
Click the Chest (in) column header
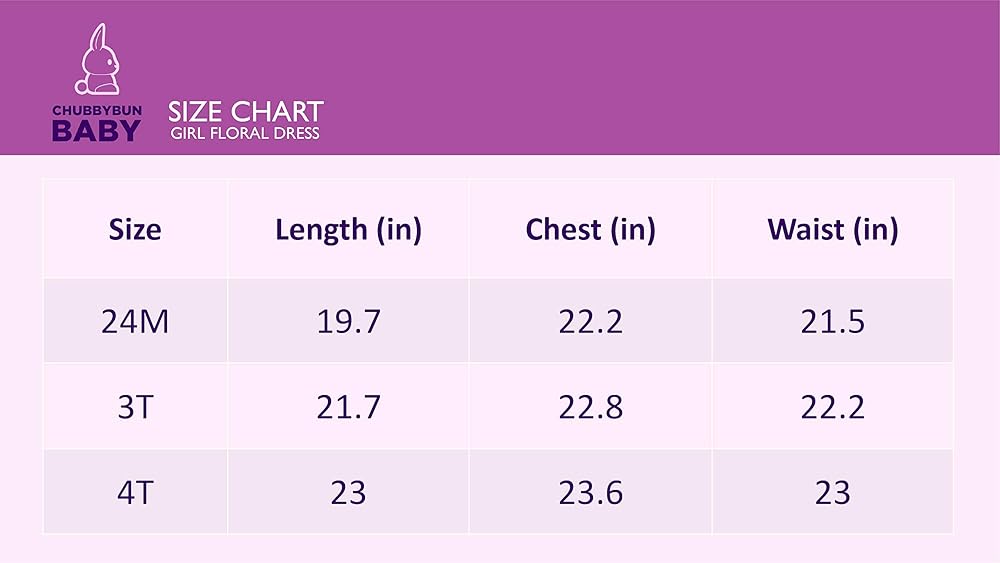[x=590, y=230]
